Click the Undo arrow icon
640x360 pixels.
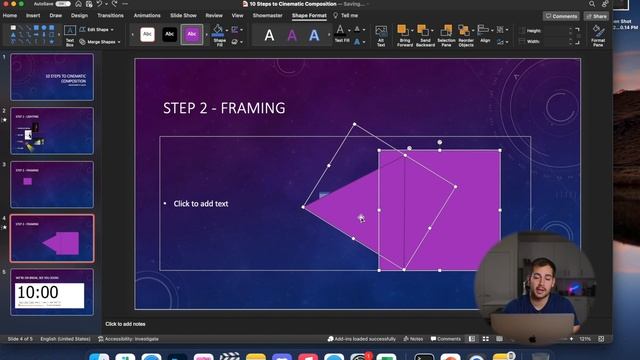pyautogui.click(x=99, y=4)
